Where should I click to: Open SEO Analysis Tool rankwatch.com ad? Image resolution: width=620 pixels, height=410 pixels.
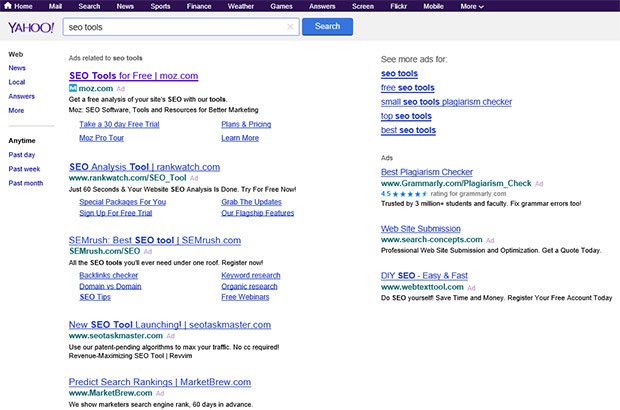pyautogui.click(x=144, y=167)
